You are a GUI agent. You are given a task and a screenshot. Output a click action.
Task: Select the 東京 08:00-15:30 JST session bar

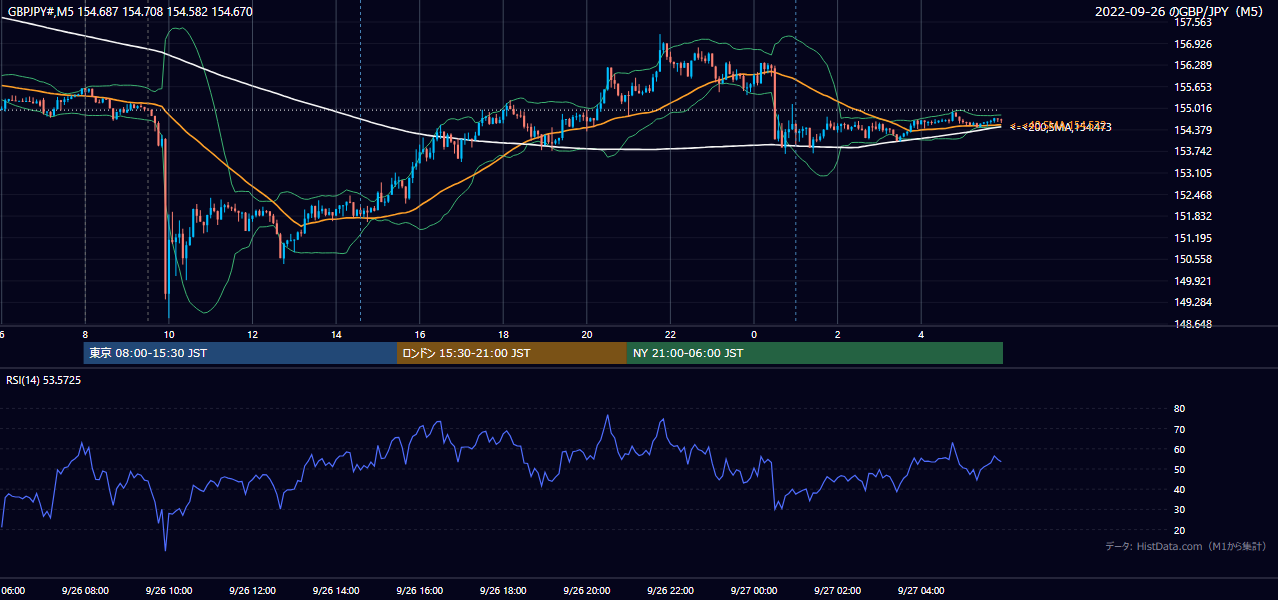pyautogui.click(x=241, y=353)
